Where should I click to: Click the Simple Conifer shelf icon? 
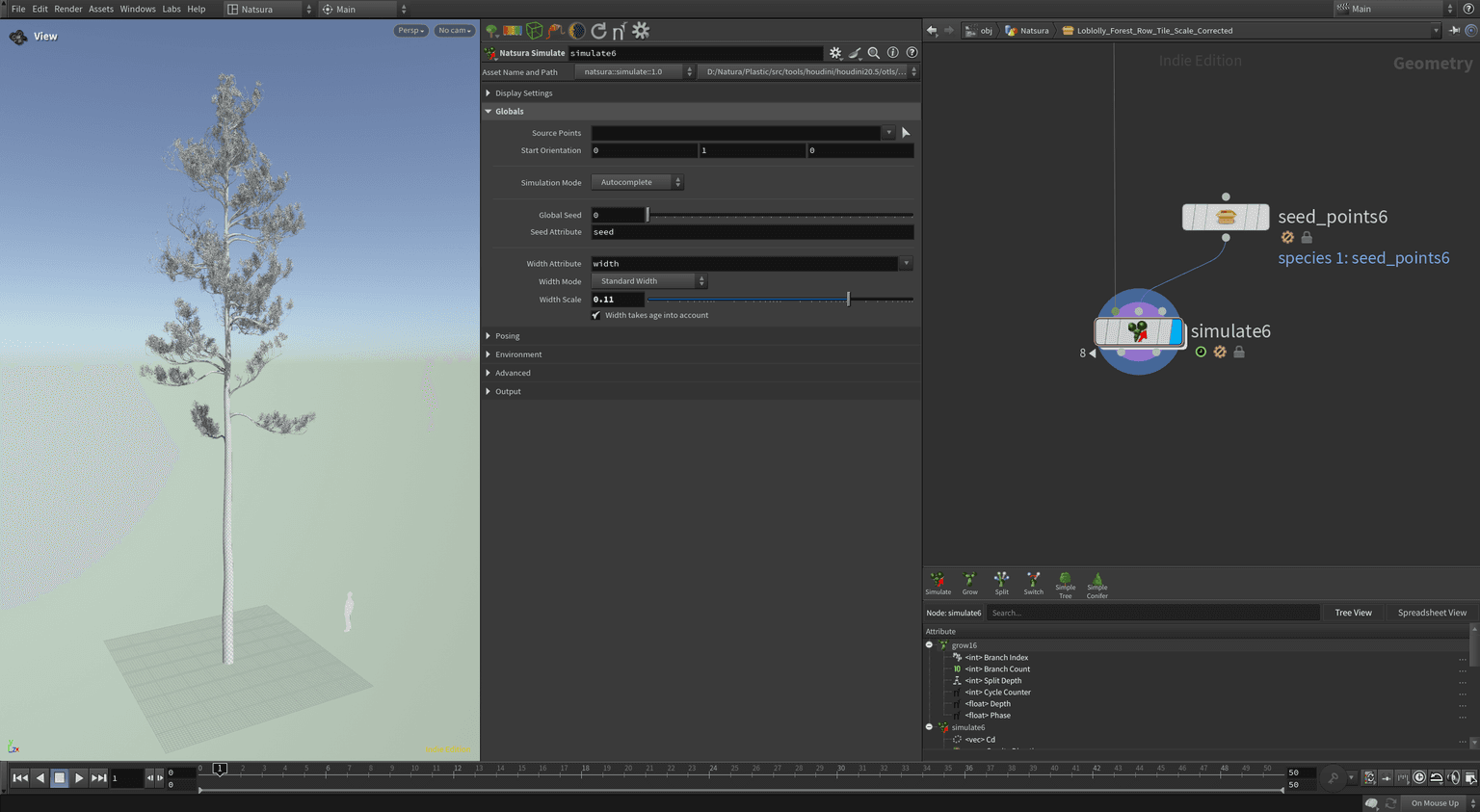coord(1097,585)
